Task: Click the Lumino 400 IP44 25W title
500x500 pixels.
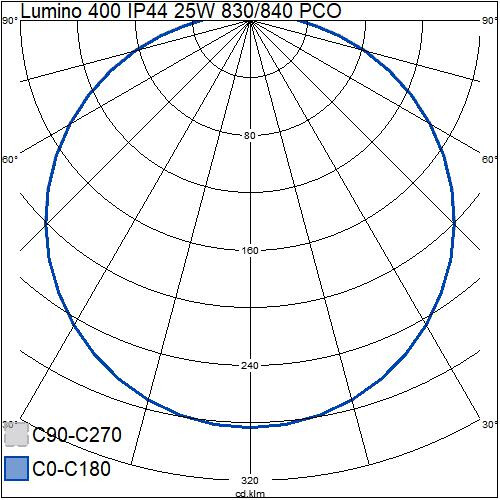Action: click(x=181, y=11)
